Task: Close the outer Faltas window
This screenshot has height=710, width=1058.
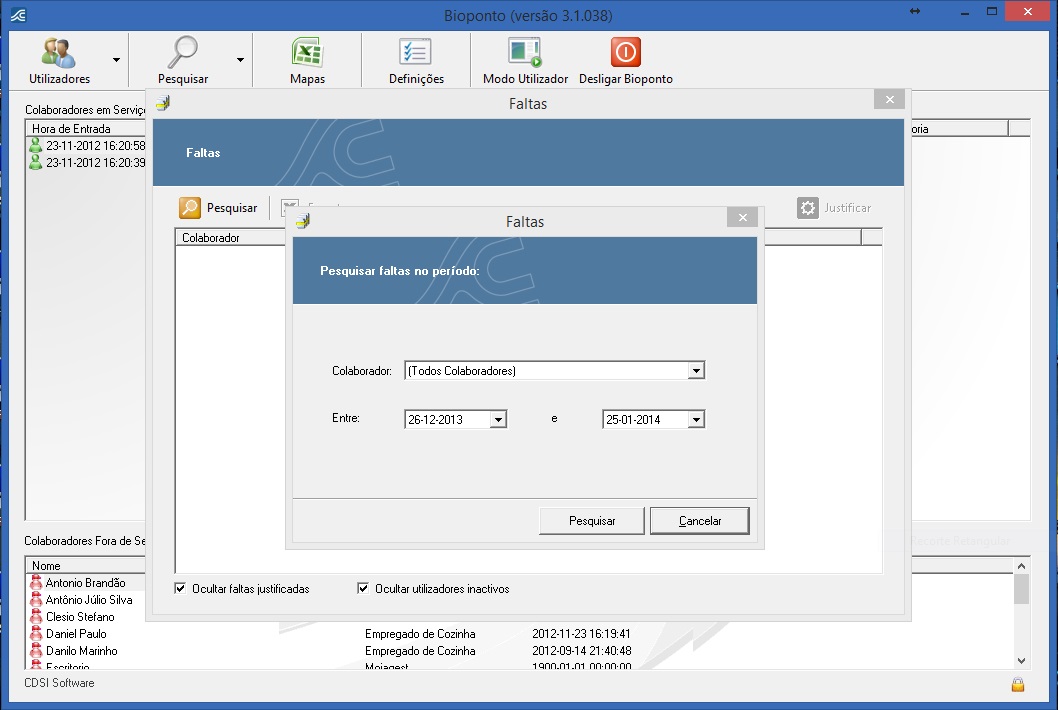Action: point(889,99)
